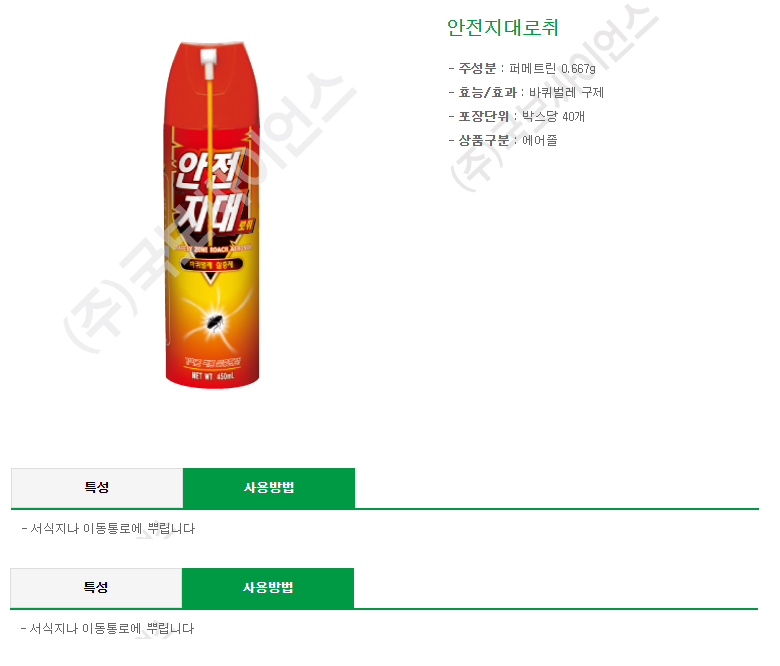Click the 포장단위 박스당 40개 line
Viewport: 780px width, 666px height.
point(517,116)
